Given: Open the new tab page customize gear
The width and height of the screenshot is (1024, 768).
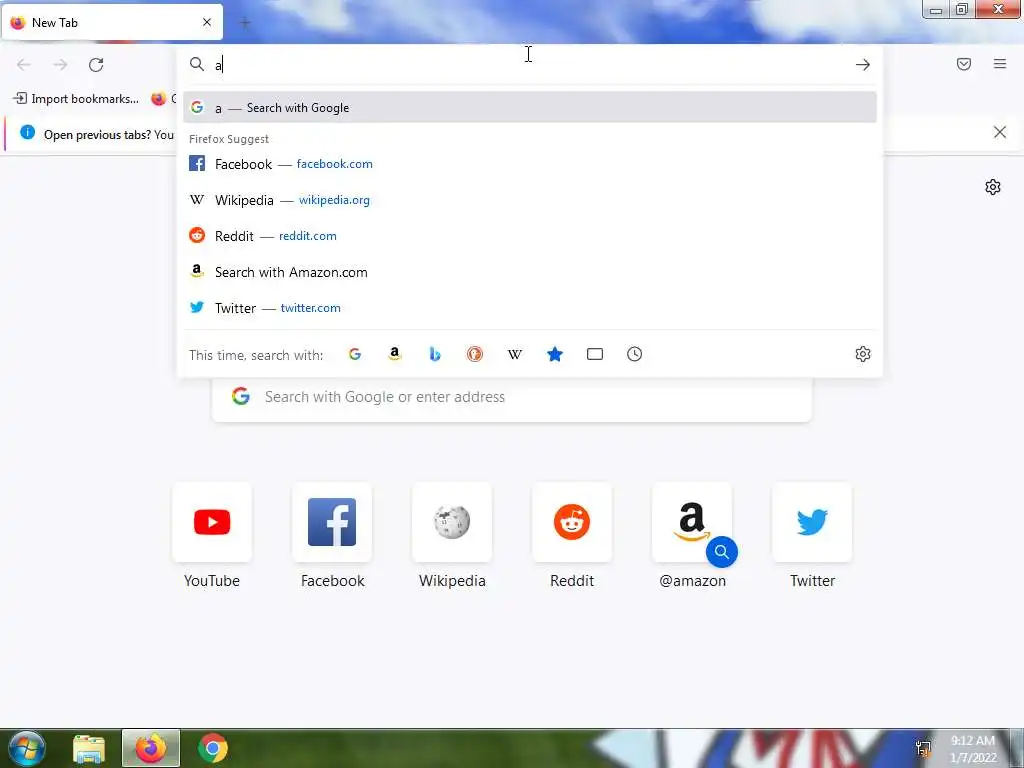Looking at the screenshot, I should (993, 187).
